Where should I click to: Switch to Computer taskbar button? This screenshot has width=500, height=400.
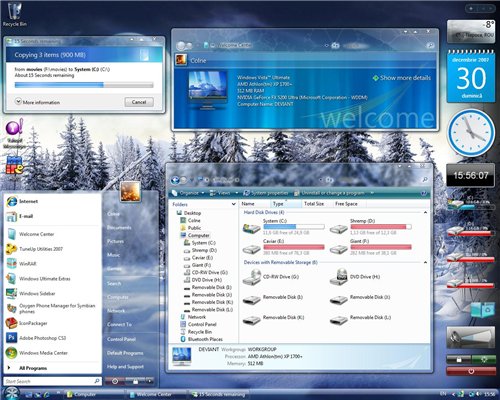[95, 394]
